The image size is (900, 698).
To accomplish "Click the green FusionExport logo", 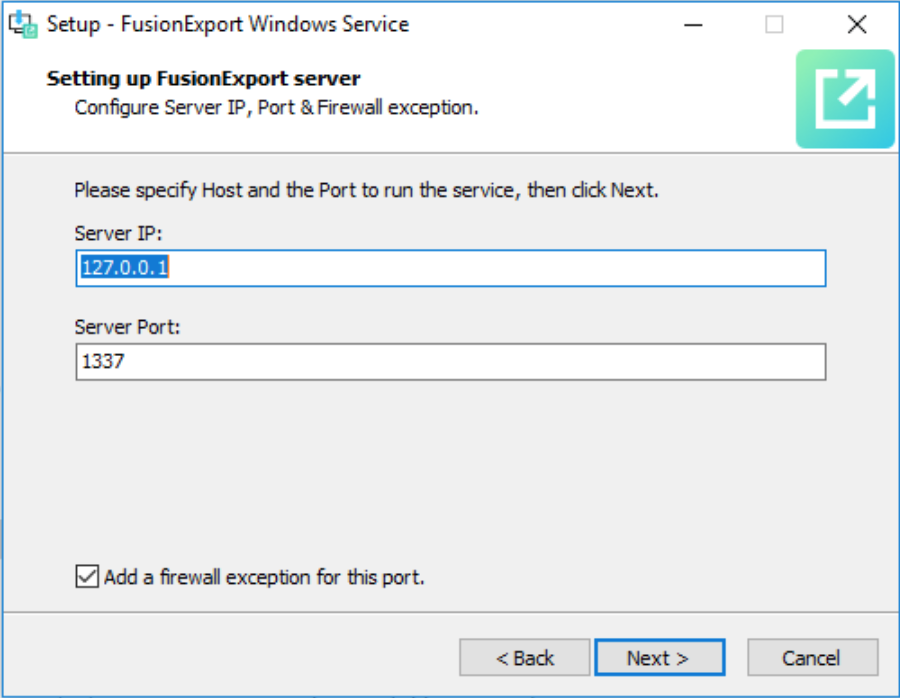I will tap(844, 100).
